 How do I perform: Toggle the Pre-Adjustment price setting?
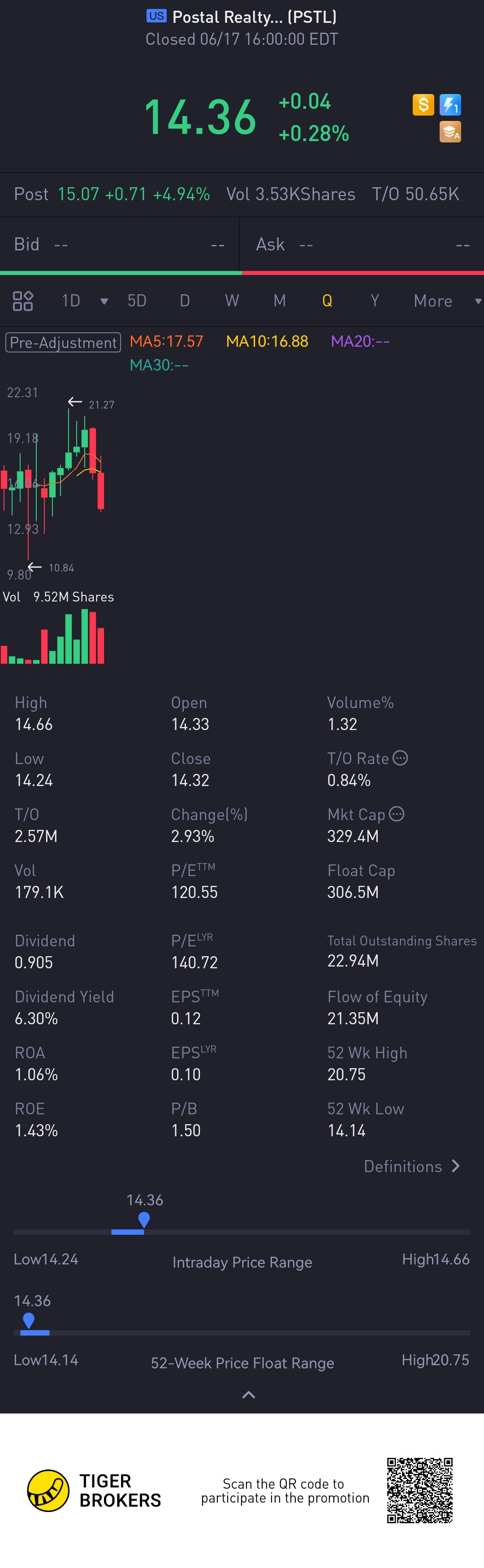[63, 342]
